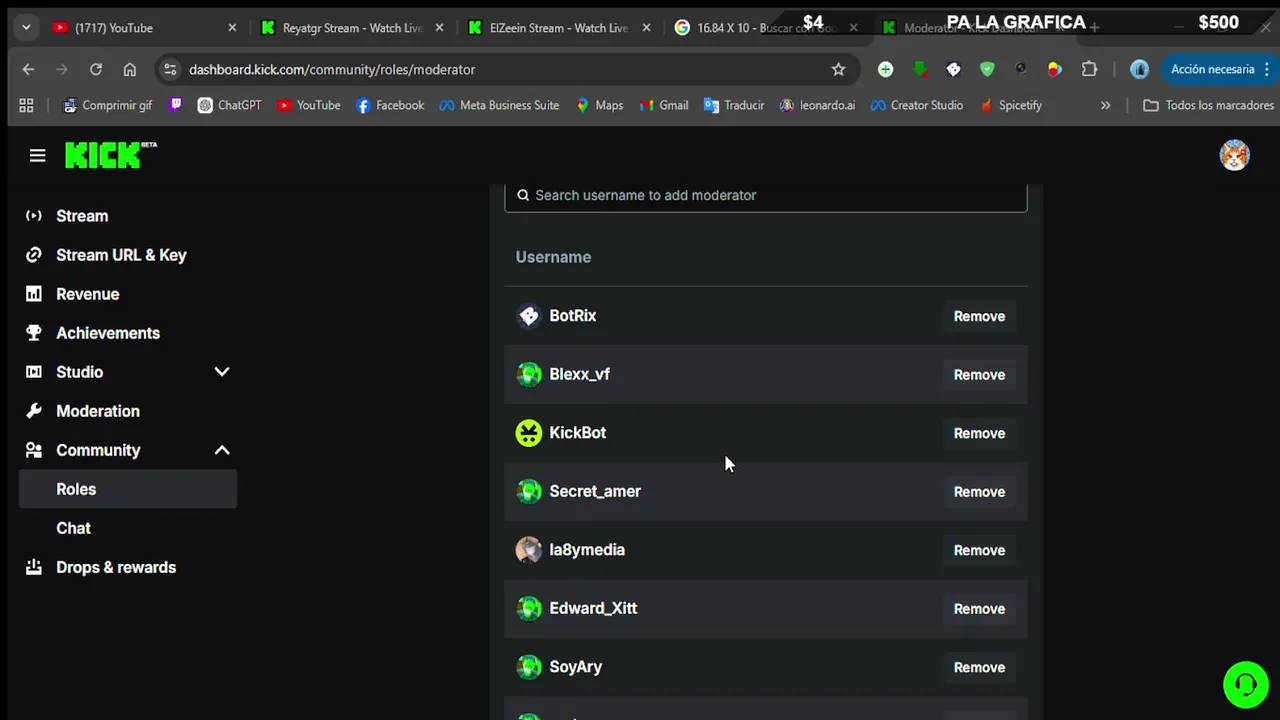
Task: Click the browser address bar URL
Action: click(332, 69)
